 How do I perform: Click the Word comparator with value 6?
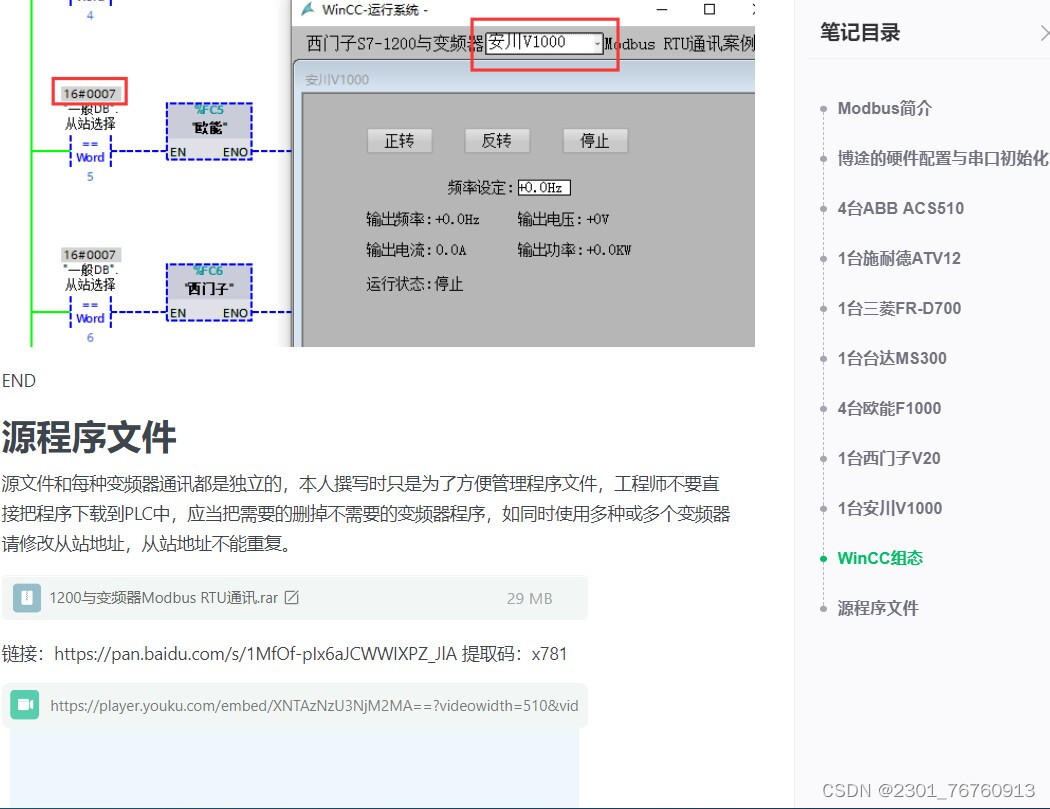(90, 313)
